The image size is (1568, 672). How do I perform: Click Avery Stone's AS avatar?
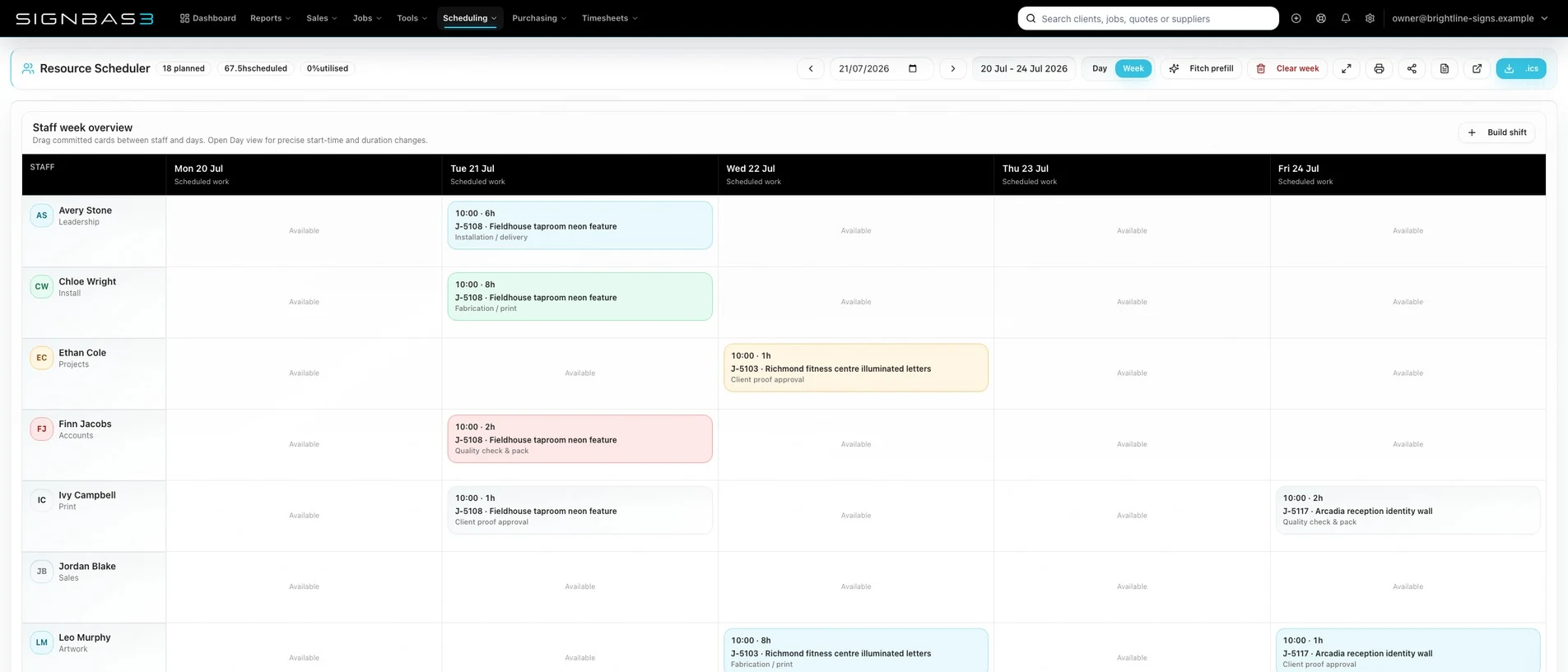coord(42,216)
